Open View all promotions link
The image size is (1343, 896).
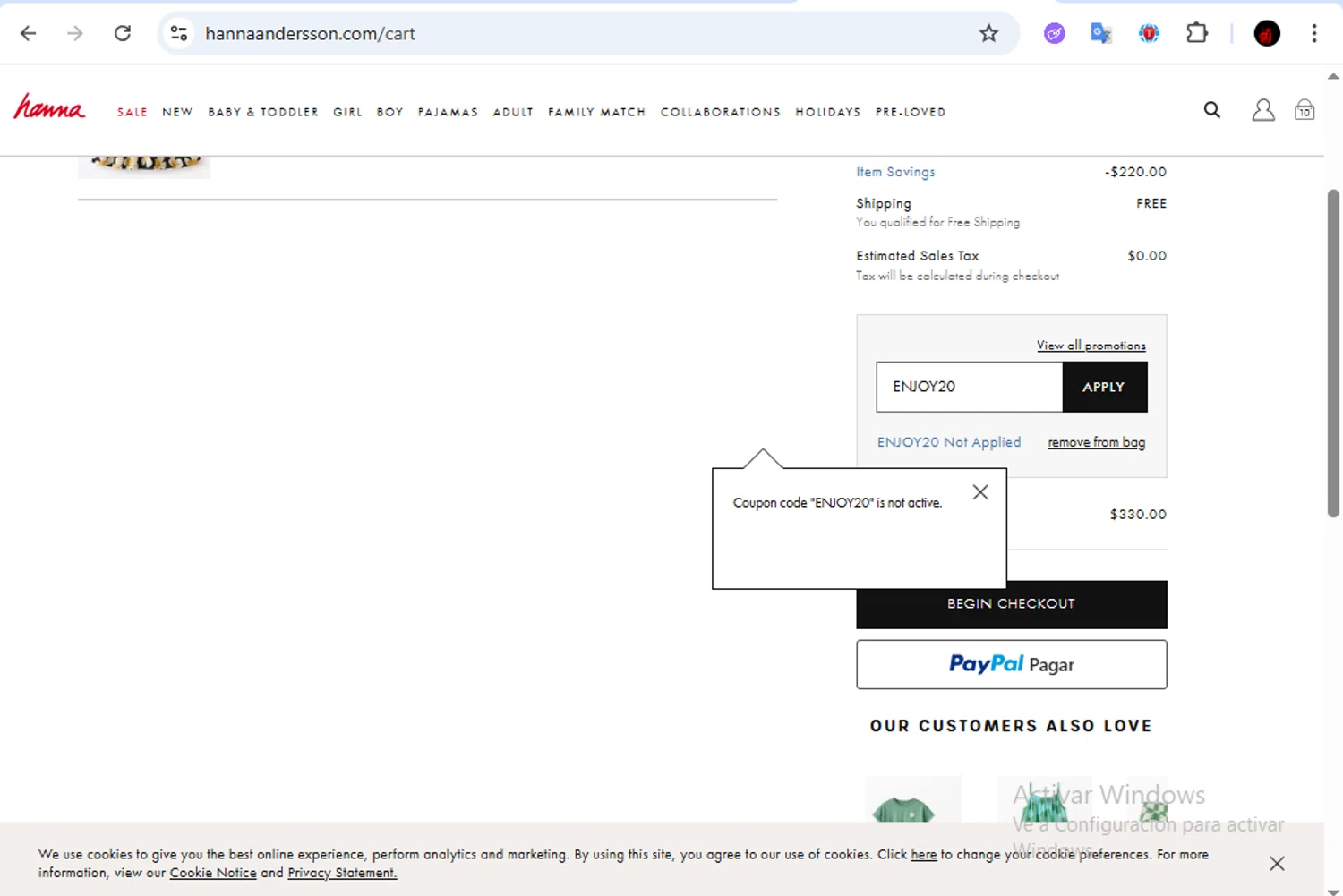click(x=1091, y=346)
